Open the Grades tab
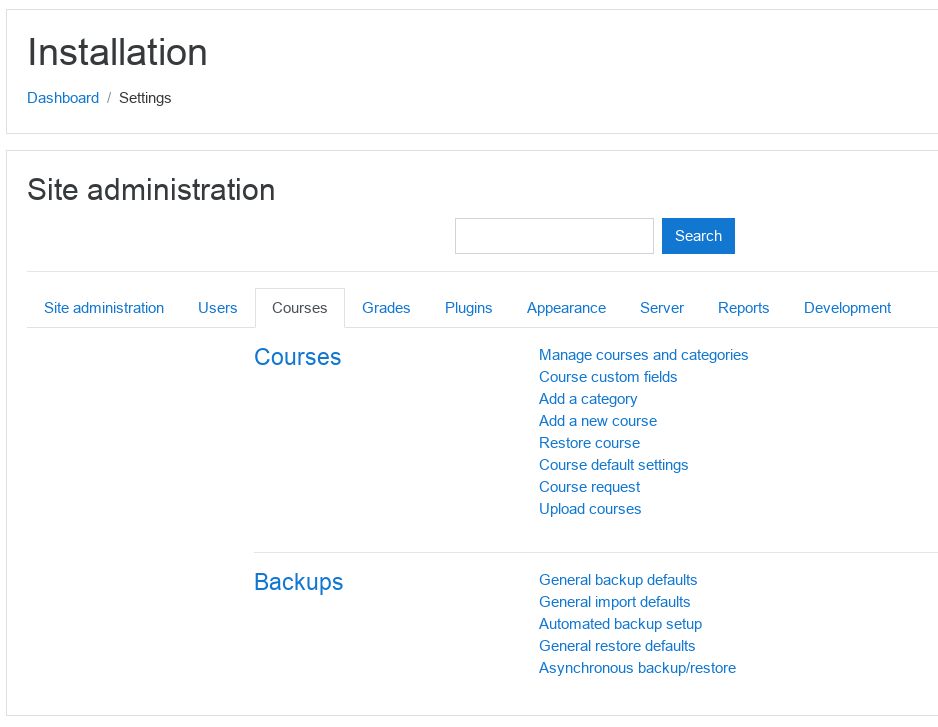The height and width of the screenshot is (727, 938). coord(386,308)
